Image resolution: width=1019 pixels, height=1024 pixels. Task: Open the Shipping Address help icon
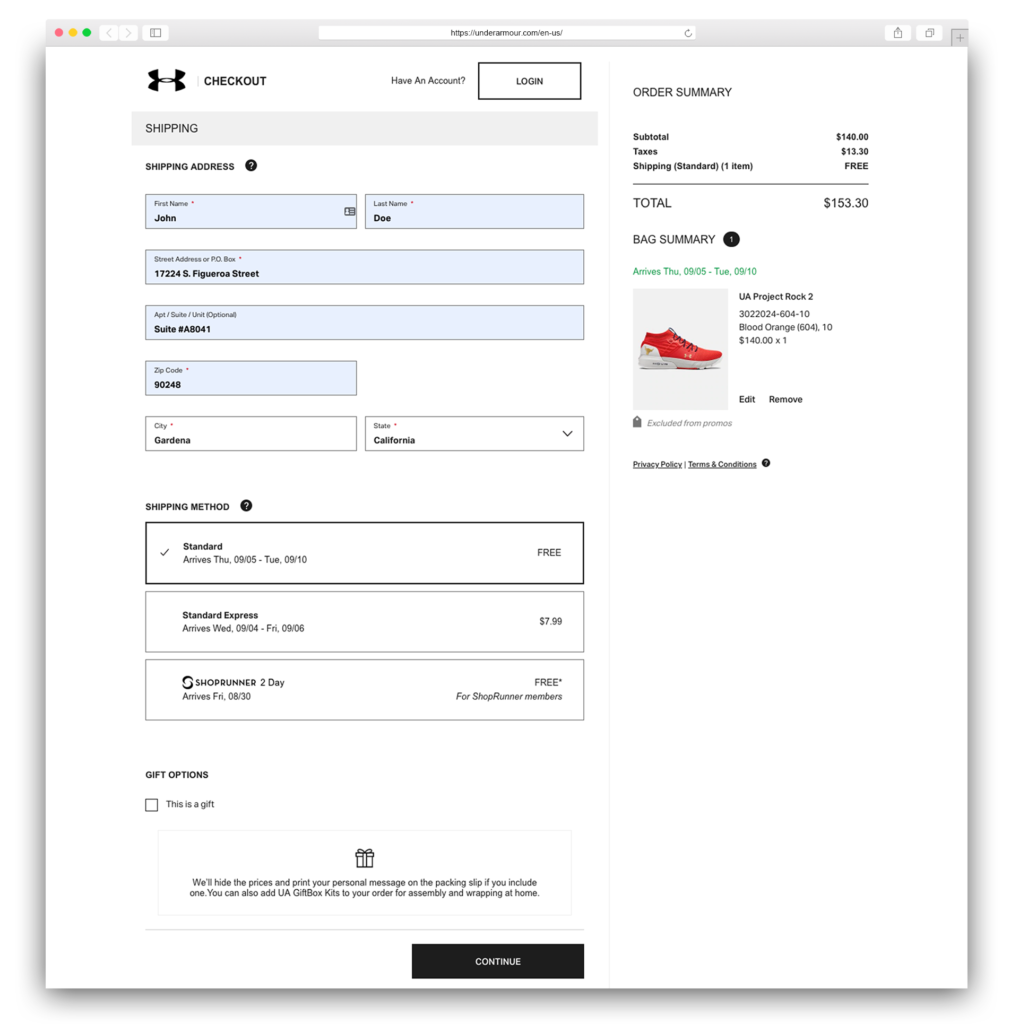point(251,166)
